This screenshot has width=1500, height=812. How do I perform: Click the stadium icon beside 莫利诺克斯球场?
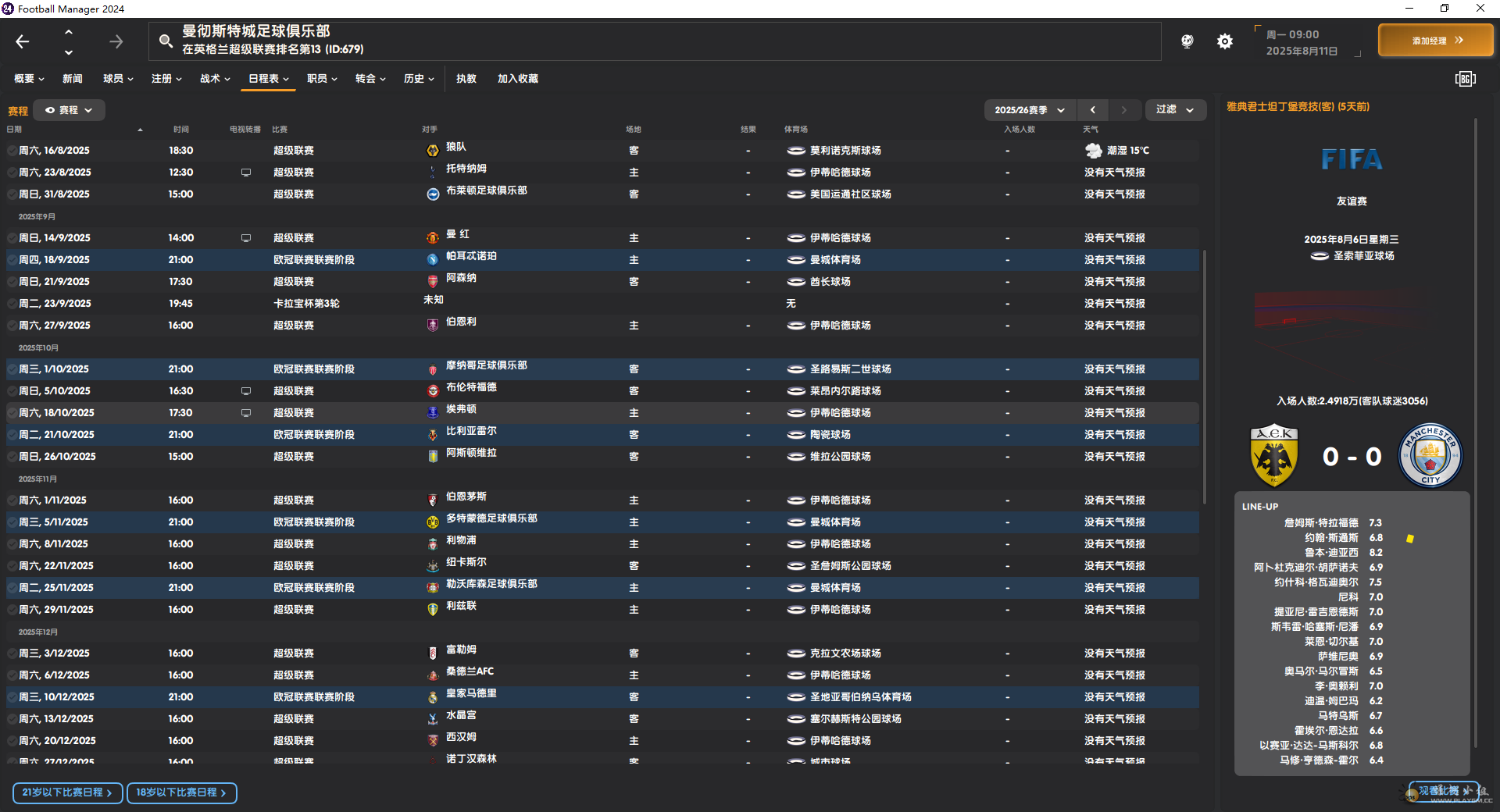796,151
